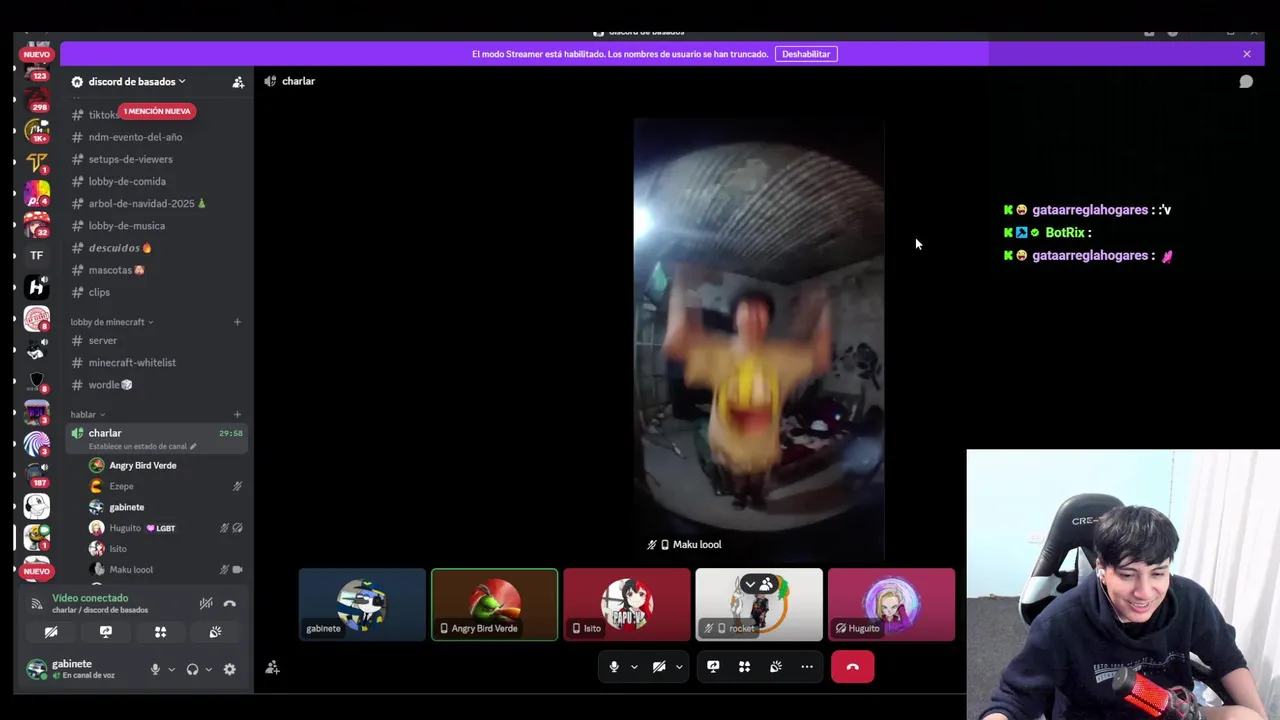Add a channel to lobby de minecraft
The image size is (1280, 720).
coord(237,322)
